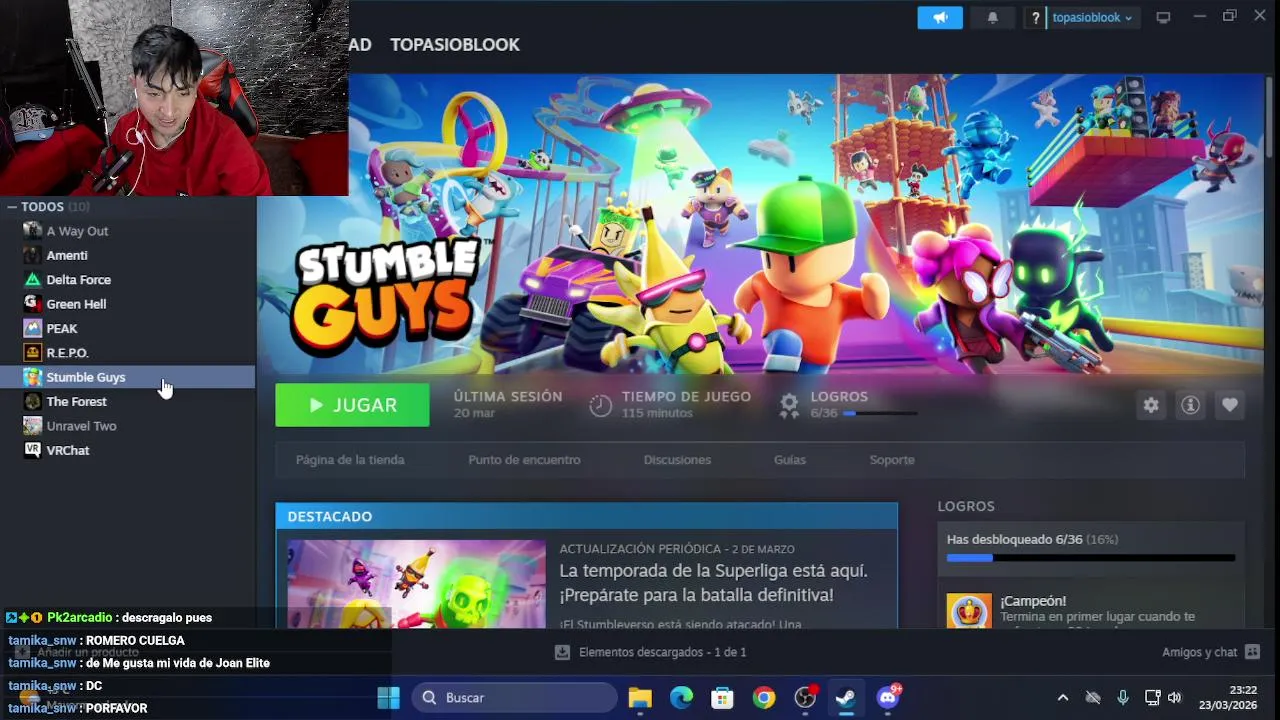Screen dimensions: 1280x720
Task: Select Stumble Guys in the game list
Action: coord(128,377)
